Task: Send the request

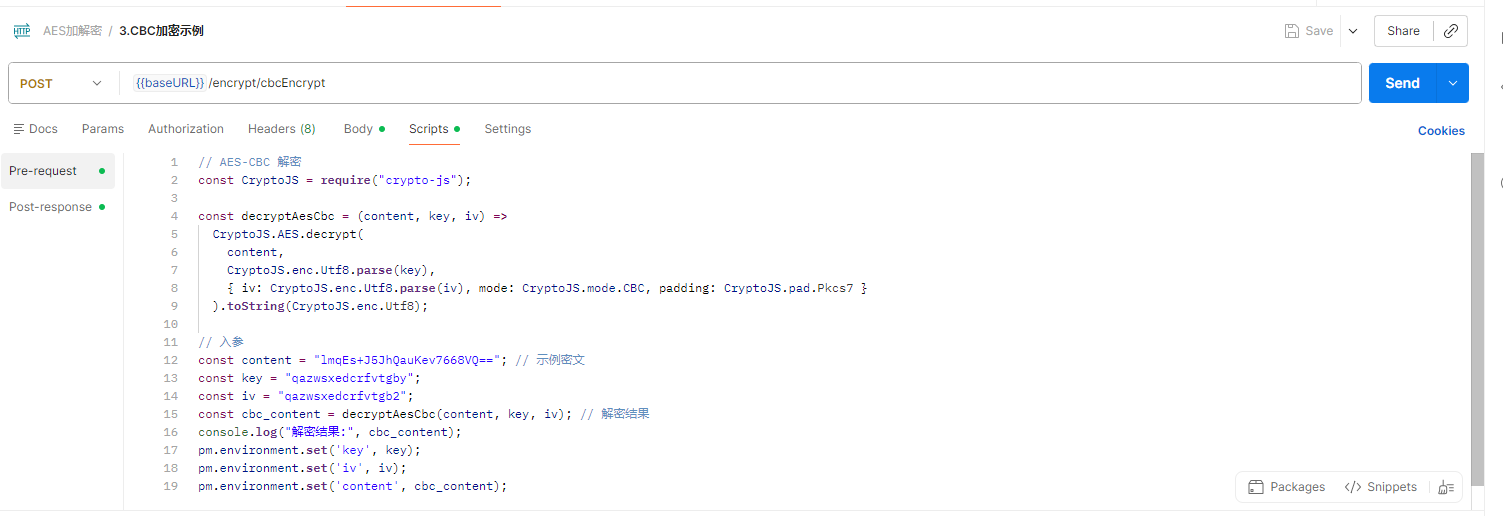Action: pyautogui.click(x=1402, y=83)
